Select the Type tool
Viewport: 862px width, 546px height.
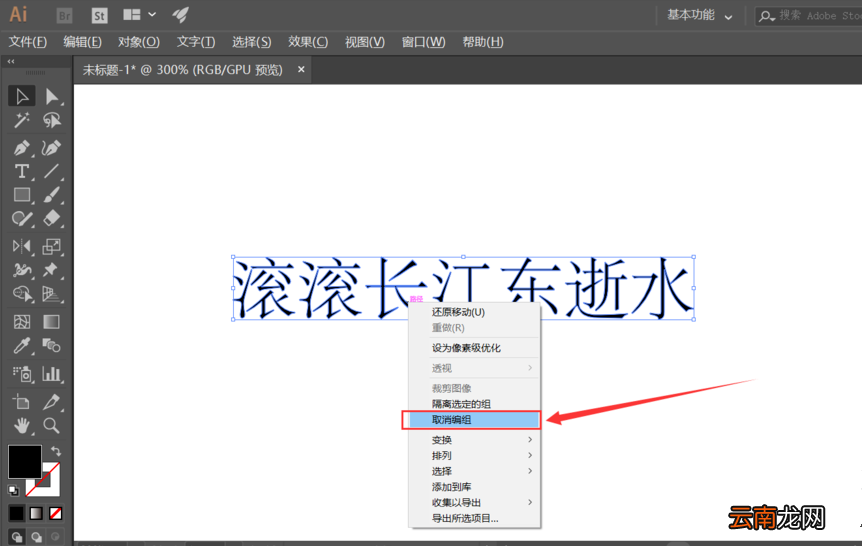click(x=22, y=171)
